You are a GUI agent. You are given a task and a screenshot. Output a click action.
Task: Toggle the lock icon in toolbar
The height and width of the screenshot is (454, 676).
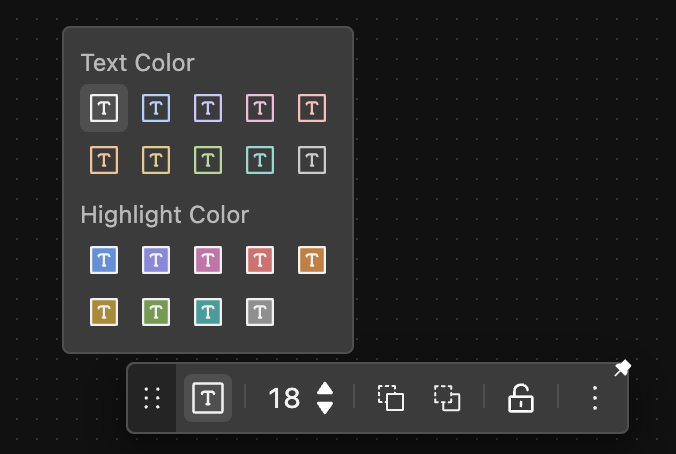coord(521,398)
